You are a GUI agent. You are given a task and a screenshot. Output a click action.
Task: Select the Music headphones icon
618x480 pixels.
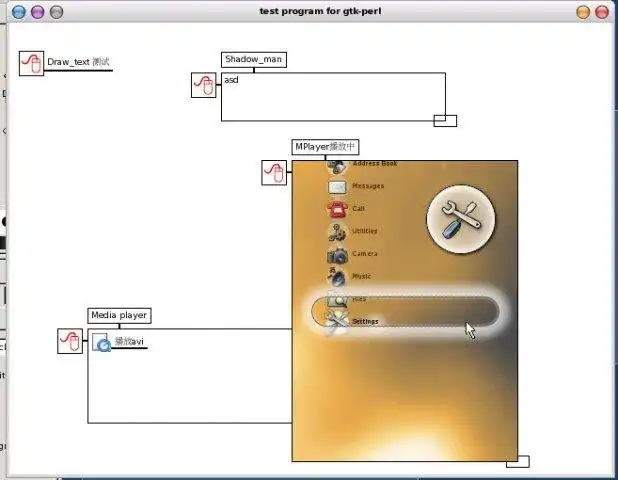pyautogui.click(x=337, y=277)
